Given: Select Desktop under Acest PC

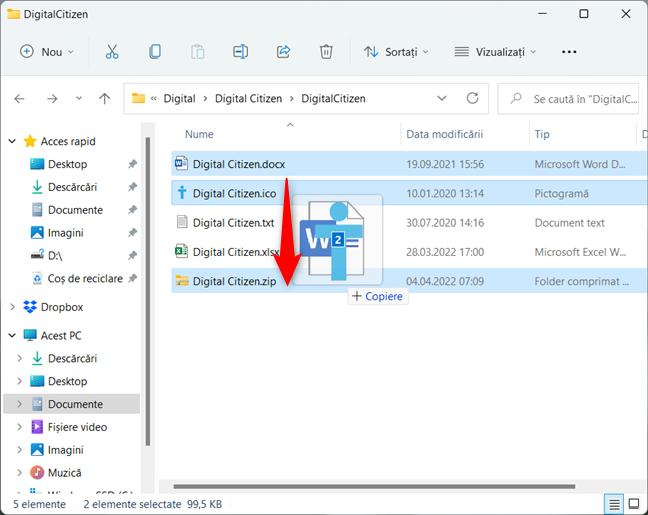Looking at the screenshot, I should pyautogui.click(x=67, y=381).
